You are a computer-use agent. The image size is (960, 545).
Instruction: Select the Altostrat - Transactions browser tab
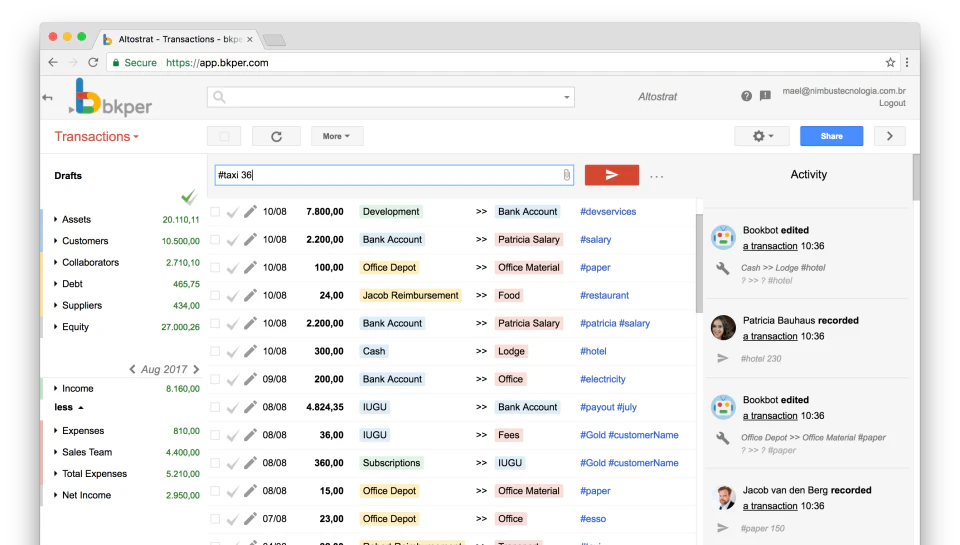178,39
